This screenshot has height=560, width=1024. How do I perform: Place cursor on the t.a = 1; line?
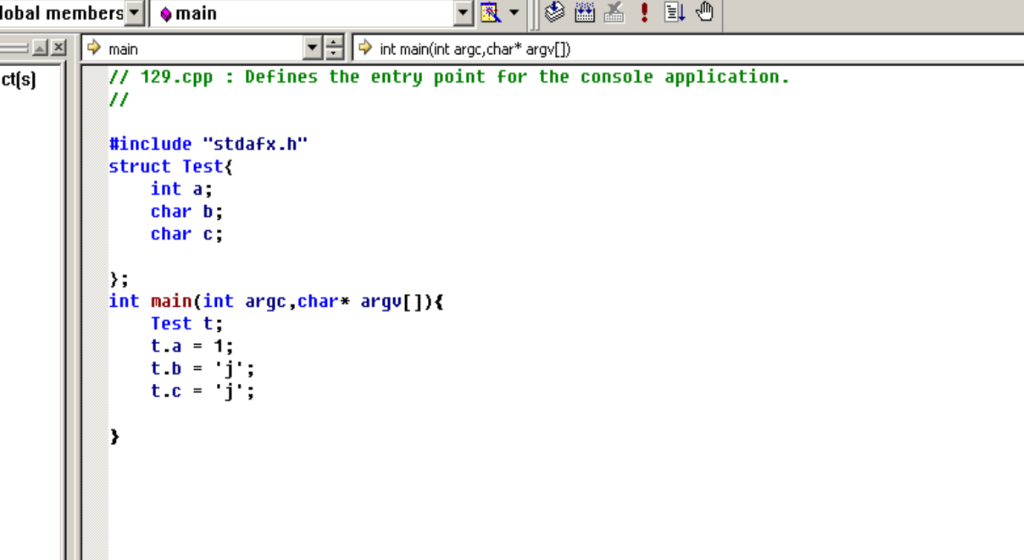191,346
